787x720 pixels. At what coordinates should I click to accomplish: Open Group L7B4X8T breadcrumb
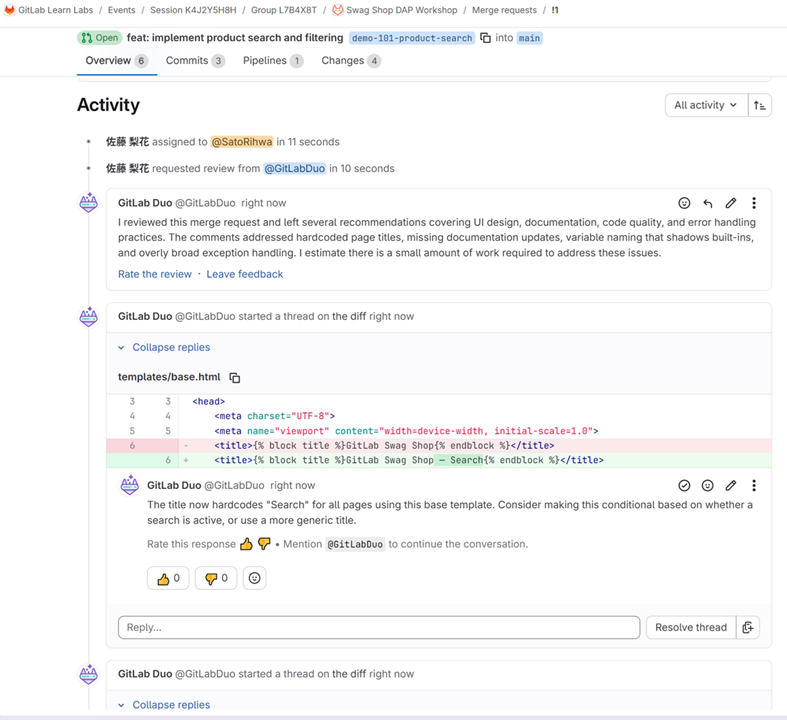coord(284,10)
